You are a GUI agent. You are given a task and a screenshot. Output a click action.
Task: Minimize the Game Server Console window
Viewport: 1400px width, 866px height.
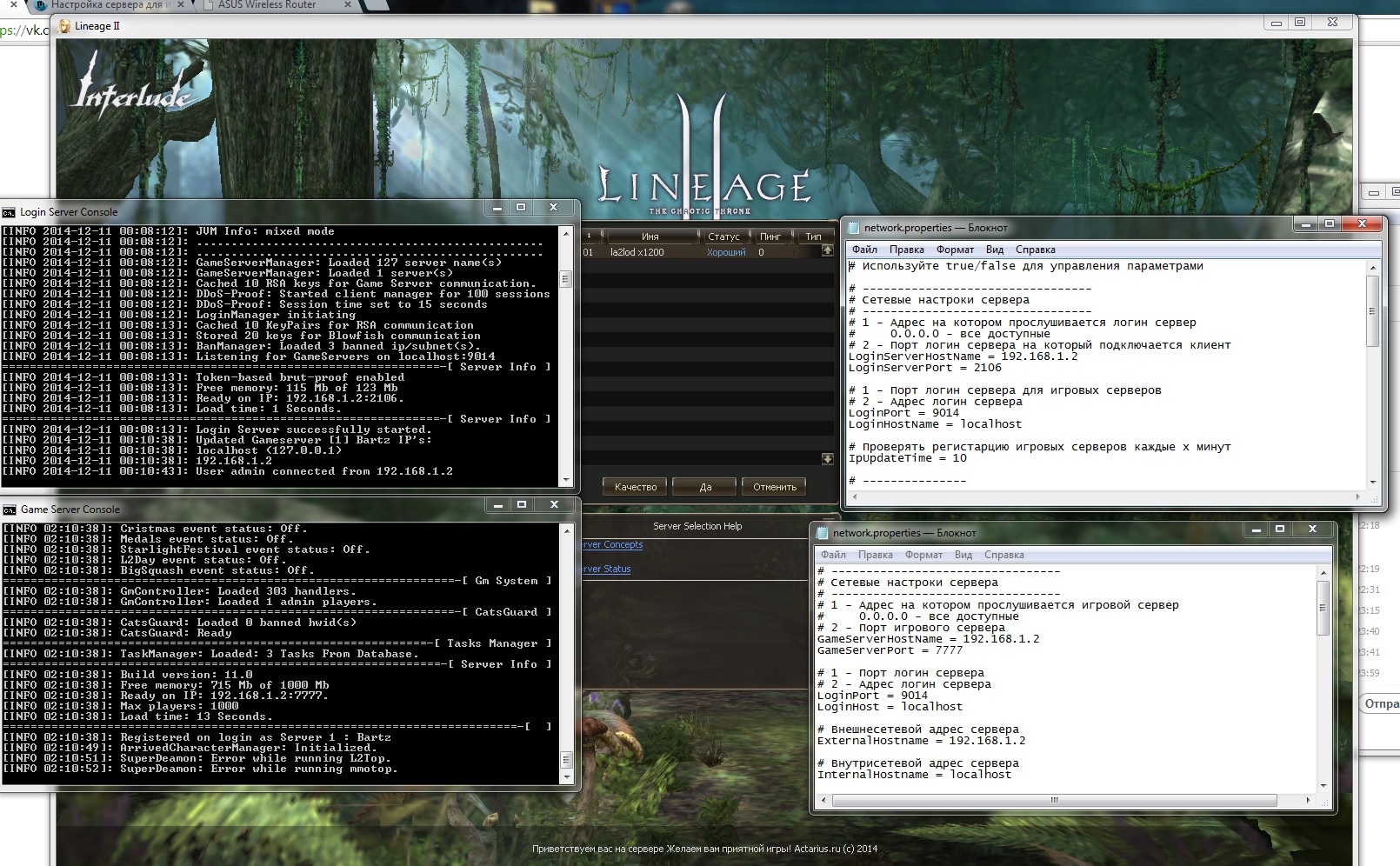pos(498,504)
